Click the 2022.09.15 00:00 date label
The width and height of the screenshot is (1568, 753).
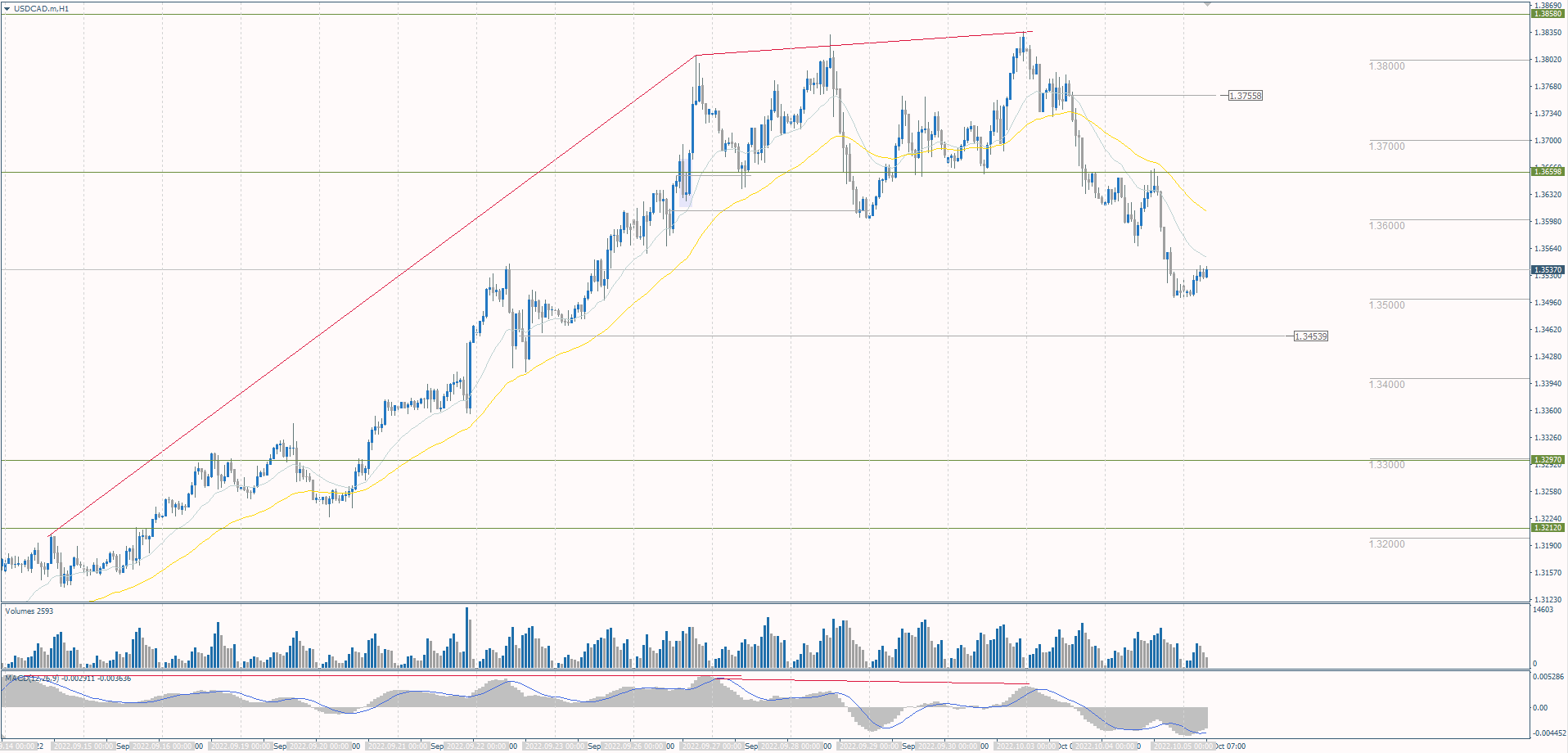pos(83,746)
